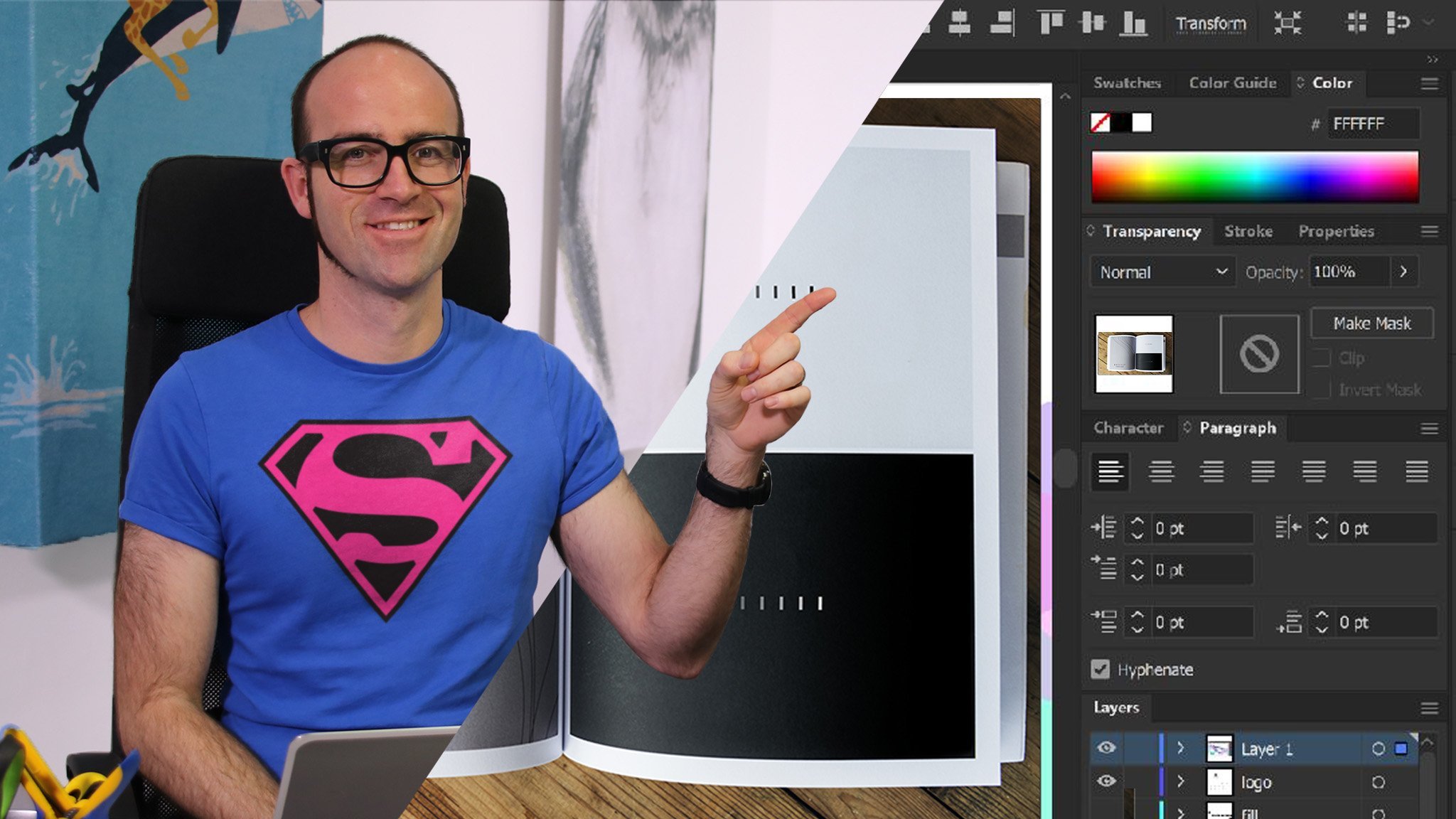This screenshot has width=1456, height=819.
Task: Open the blending mode dropdown Normal
Action: tap(1159, 271)
